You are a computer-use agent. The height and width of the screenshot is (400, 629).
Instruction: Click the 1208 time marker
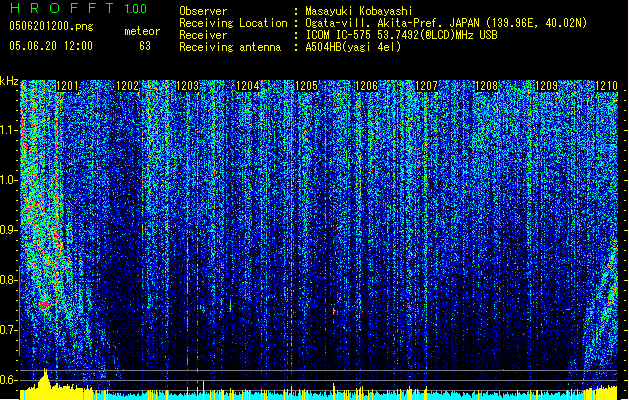[487, 86]
